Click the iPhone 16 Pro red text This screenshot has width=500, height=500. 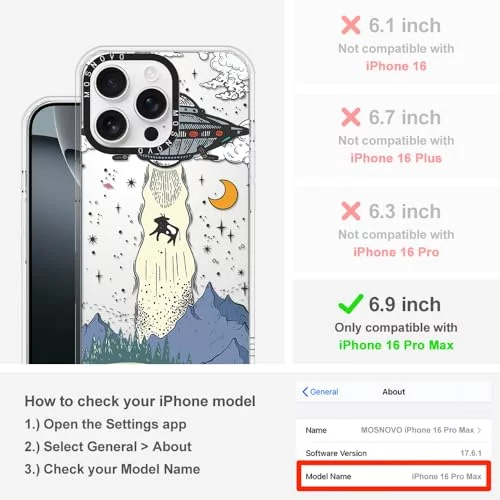(x=396, y=252)
